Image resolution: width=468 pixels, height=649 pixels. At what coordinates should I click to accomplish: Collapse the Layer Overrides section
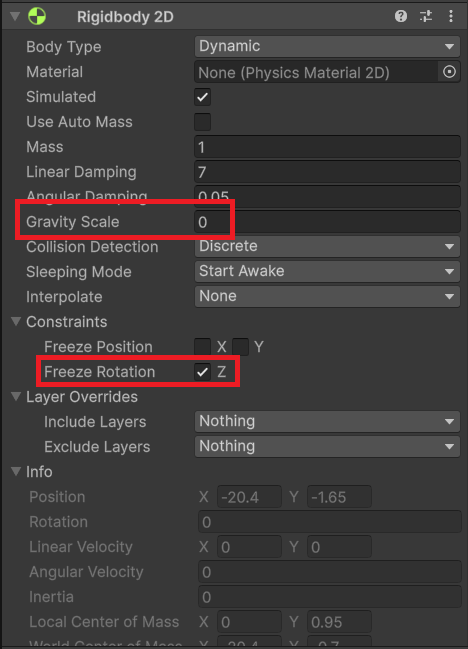click(x=16, y=397)
